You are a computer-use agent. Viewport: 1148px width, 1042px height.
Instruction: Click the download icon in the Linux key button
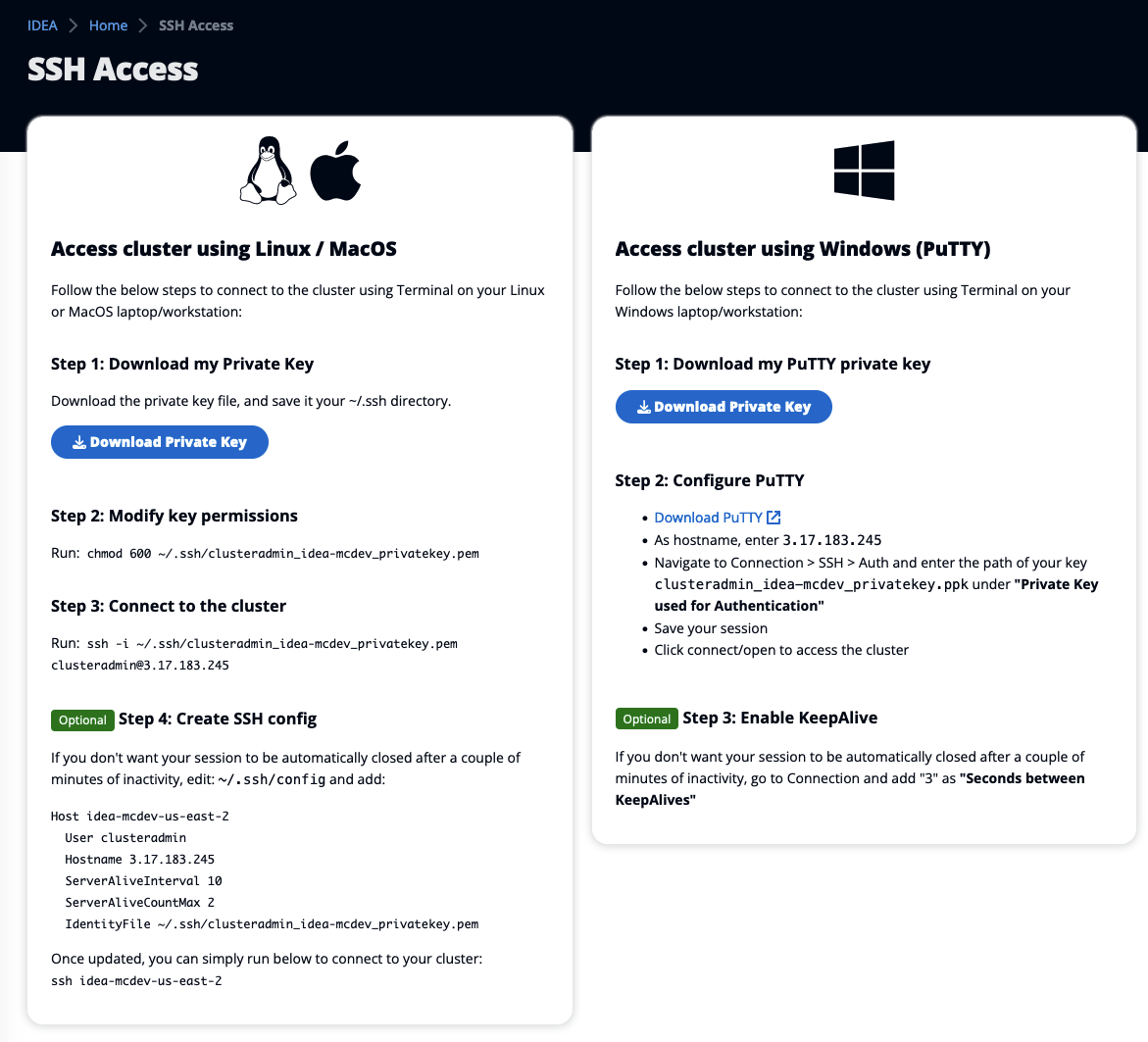click(x=79, y=442)
